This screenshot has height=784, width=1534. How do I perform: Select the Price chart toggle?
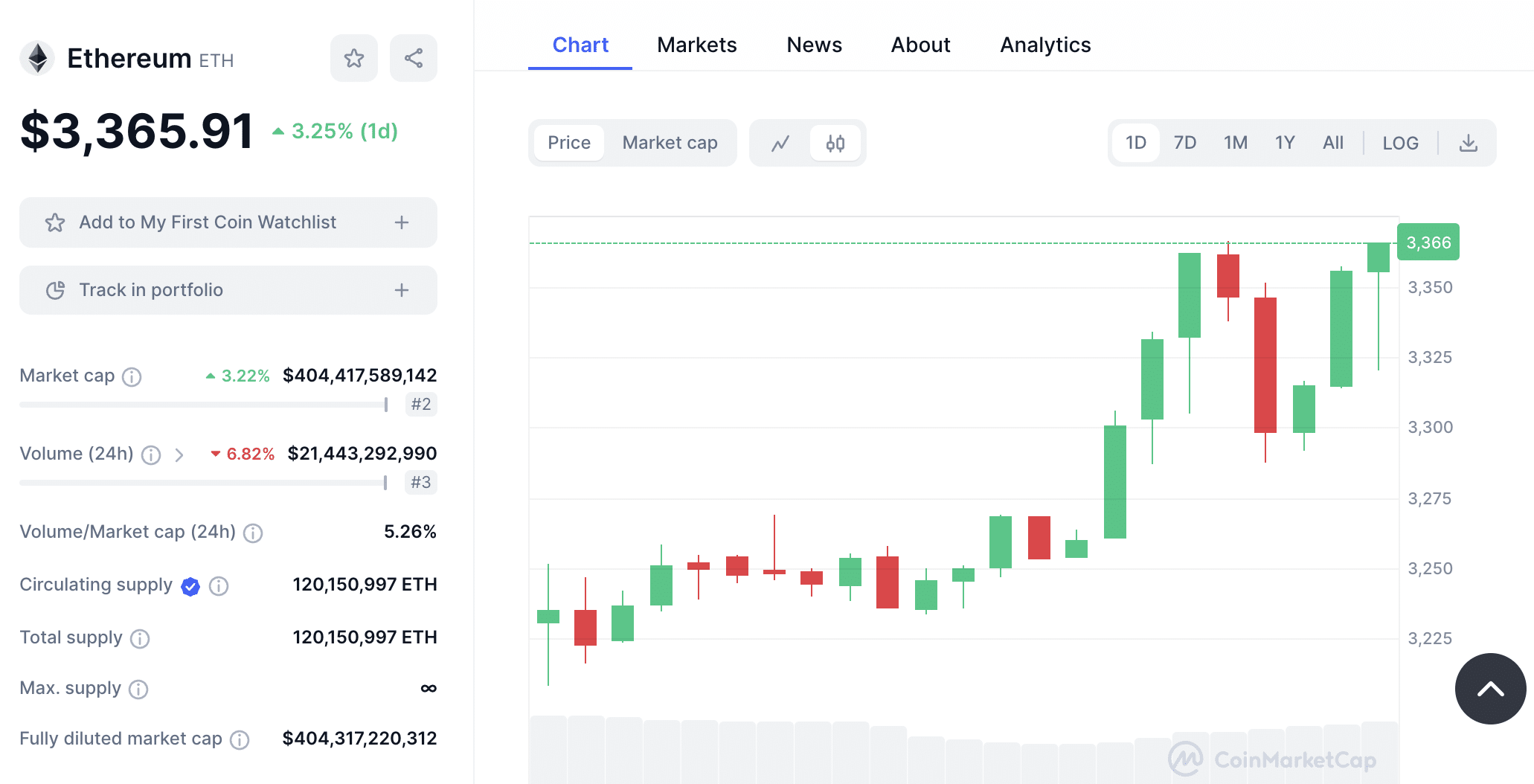[x=569, y=143]
